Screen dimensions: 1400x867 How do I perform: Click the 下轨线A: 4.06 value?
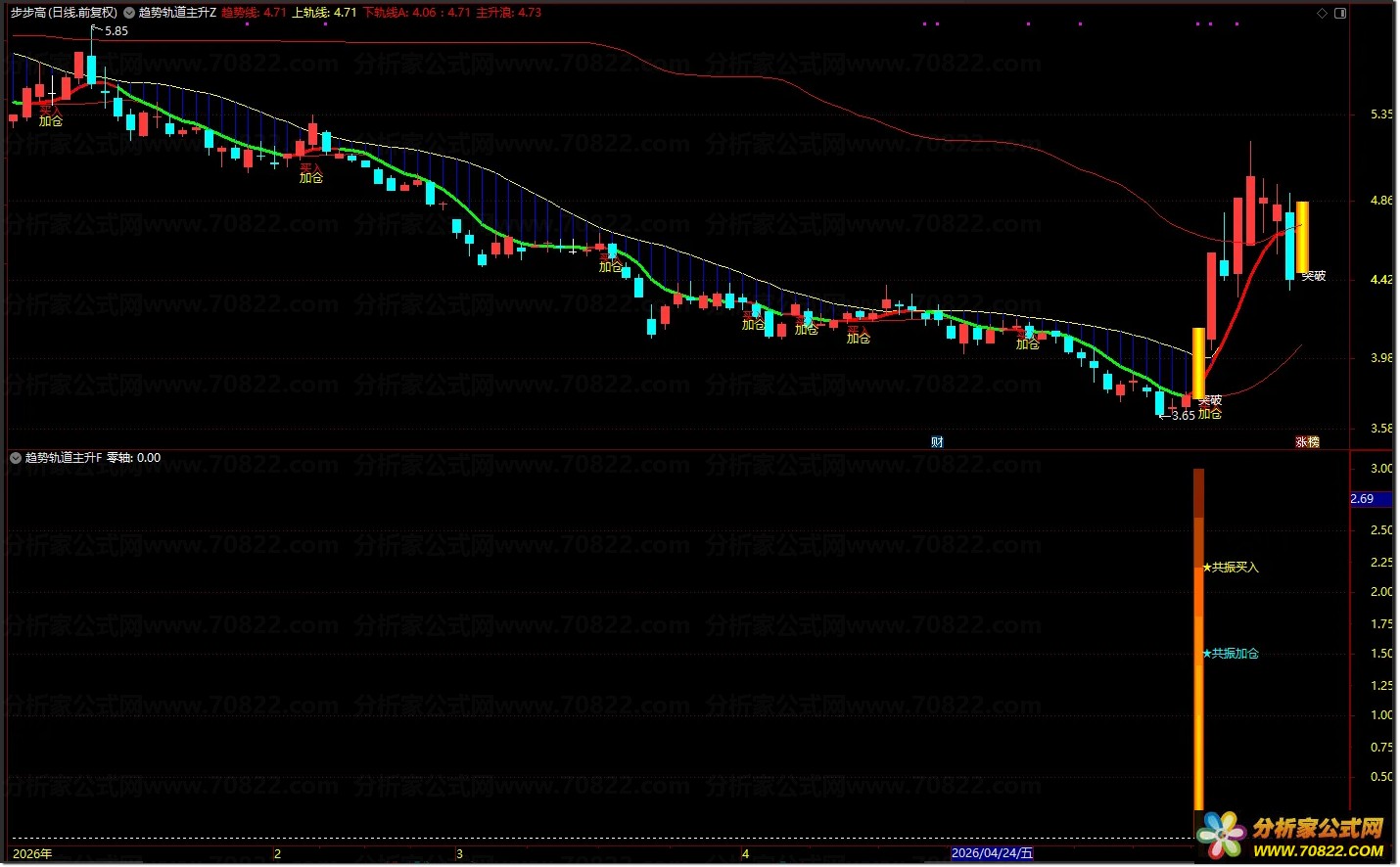click(399, 13)
